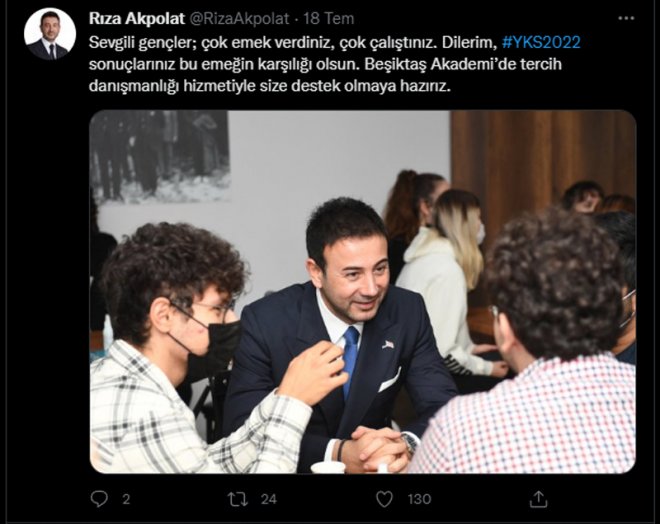660x524 pixels.
Task: Click the tweet line ending with hazırız
Action: (270, 86)
